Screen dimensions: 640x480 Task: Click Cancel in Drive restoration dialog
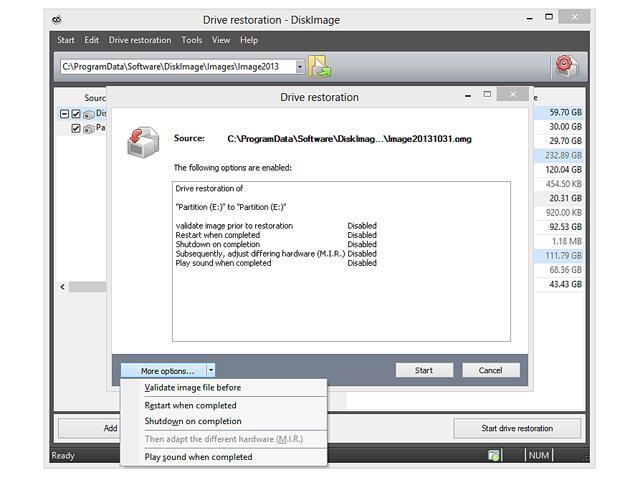coord(490,370)
